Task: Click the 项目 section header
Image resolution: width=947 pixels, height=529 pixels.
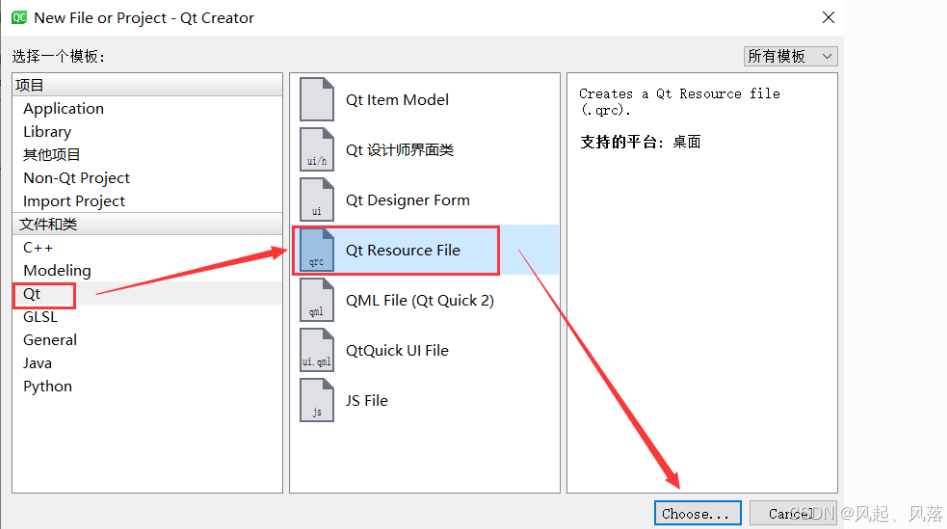Action: click(147, 85)
